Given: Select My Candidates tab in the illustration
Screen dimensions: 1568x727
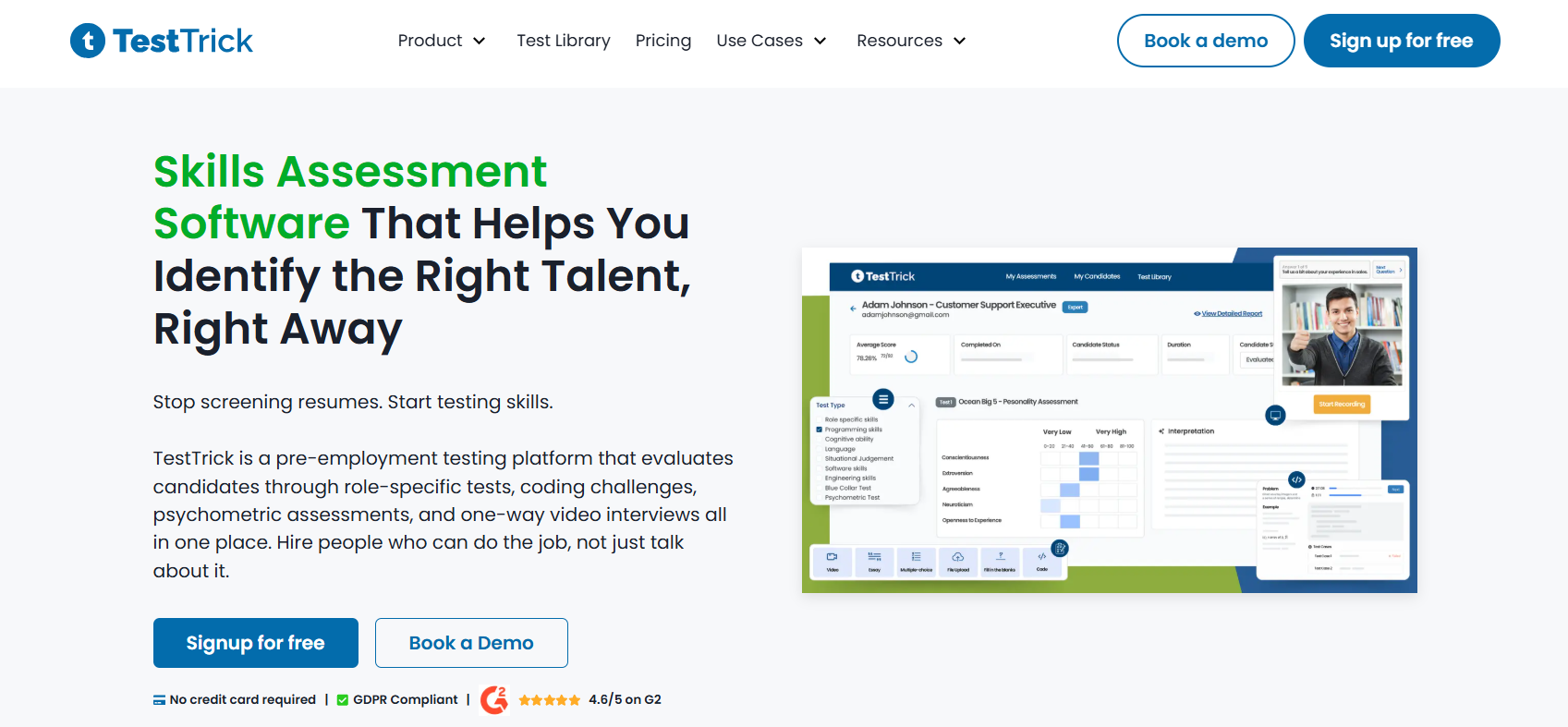Looking at the screenshot, I should pos(1097,276).
